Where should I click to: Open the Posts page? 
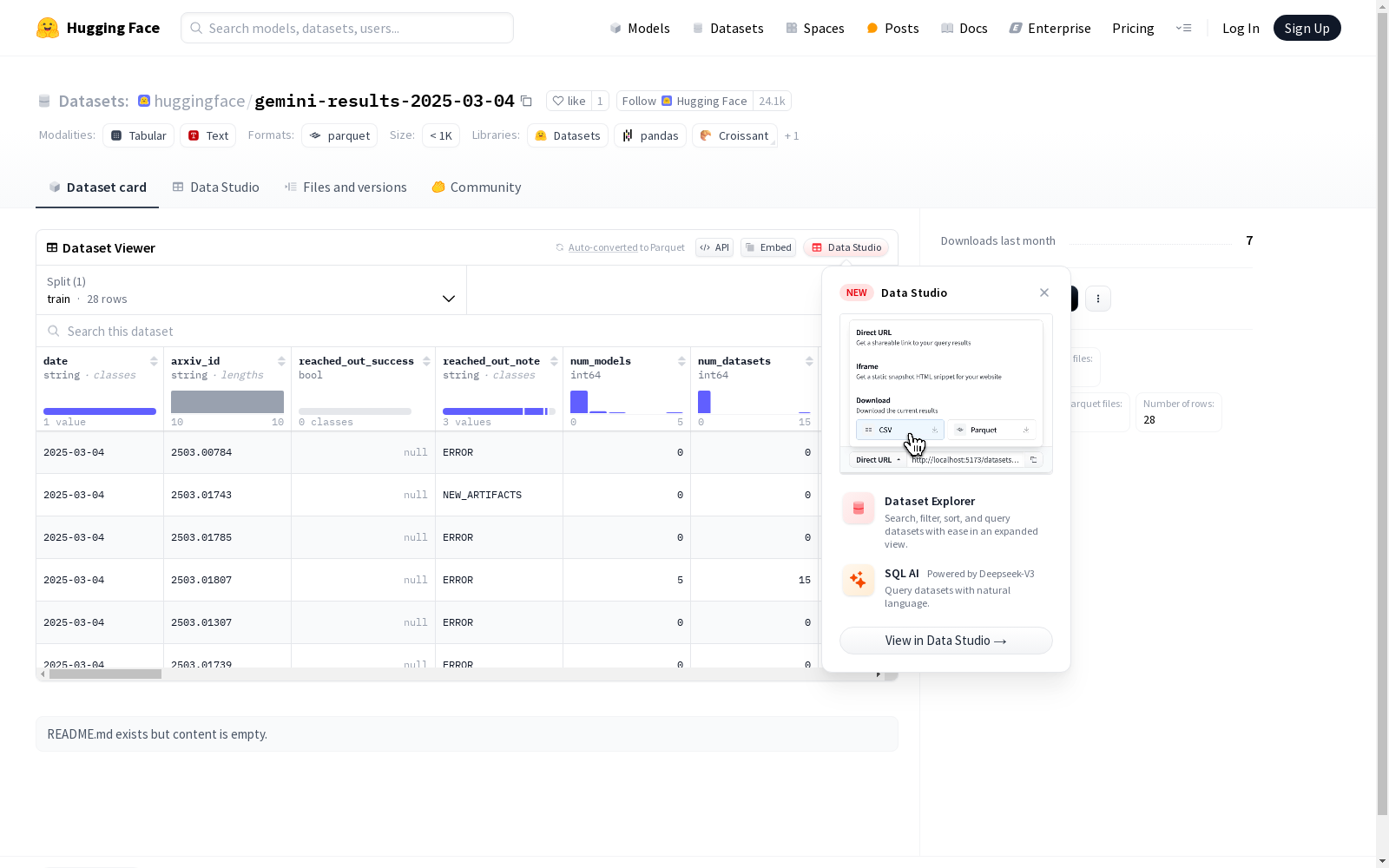tap(892, 28)
